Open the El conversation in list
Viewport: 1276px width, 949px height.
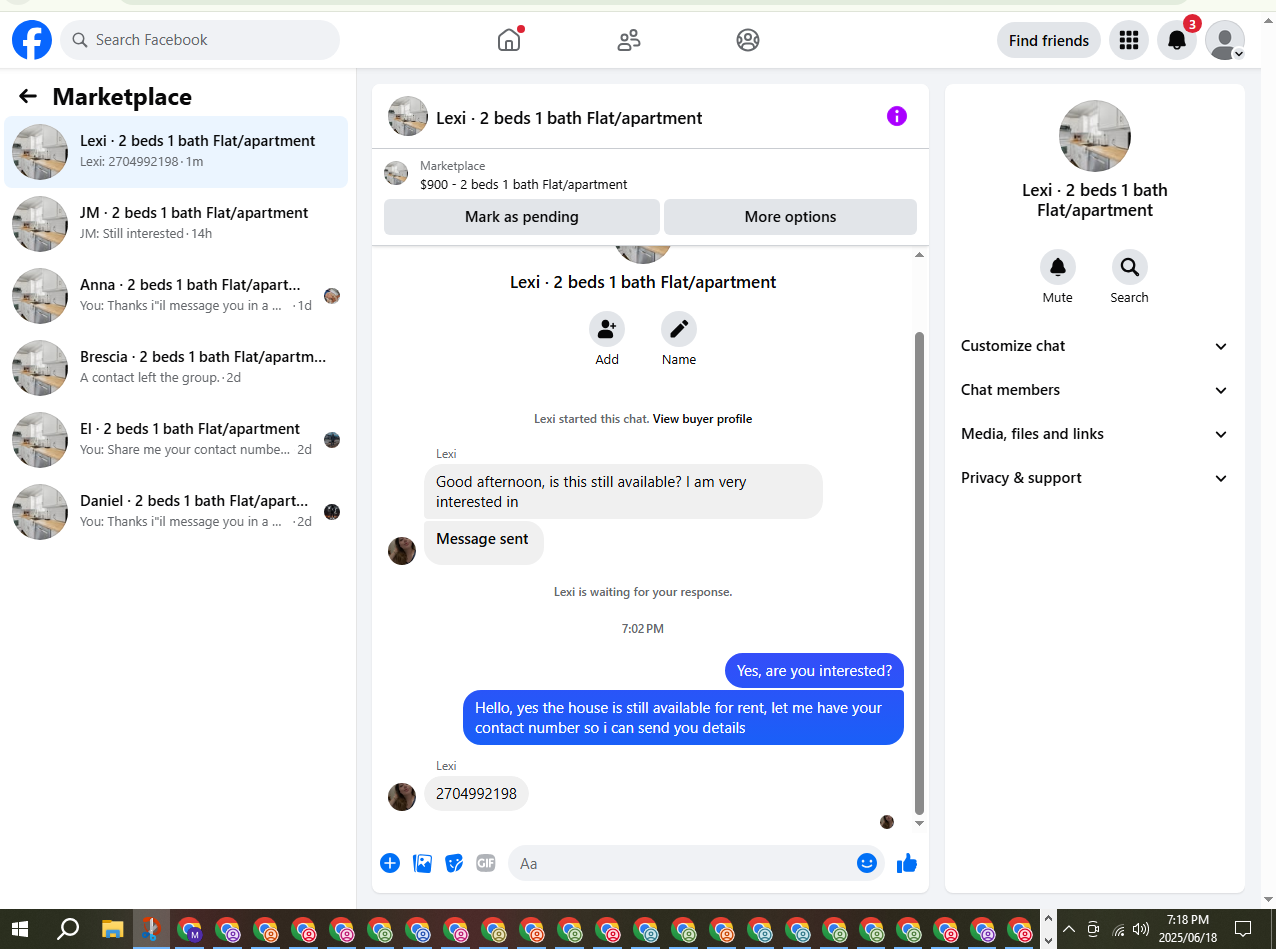pyautogui.click(x=176, y=440)
